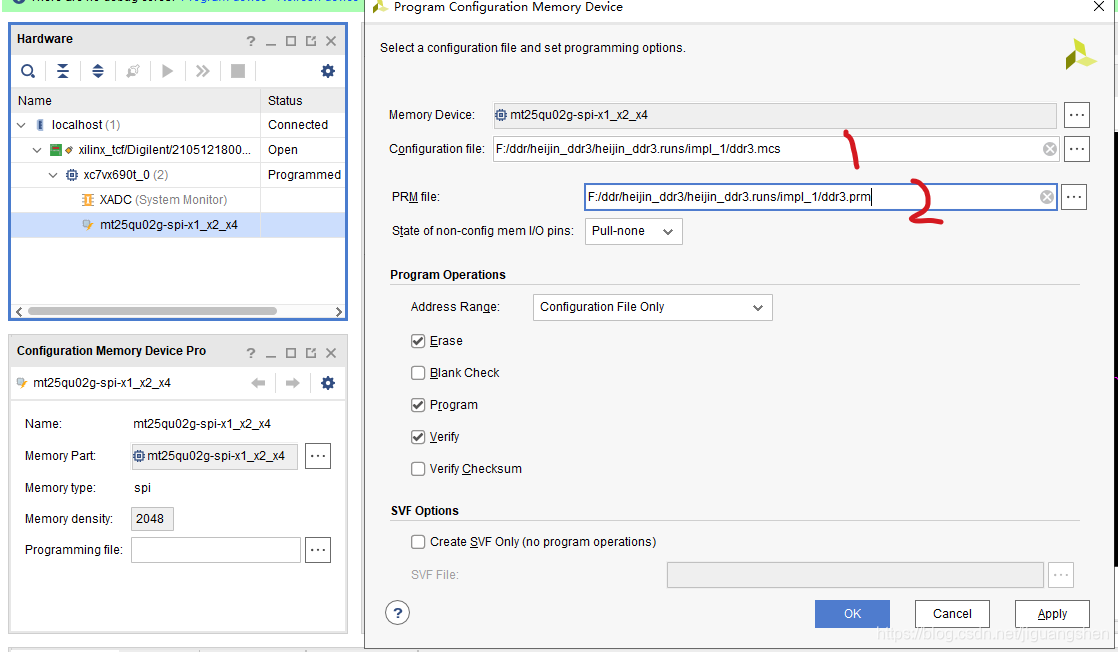Click the Memory Device field
The height and width of the screenshot is (652, 1118).
pos(775,115)
